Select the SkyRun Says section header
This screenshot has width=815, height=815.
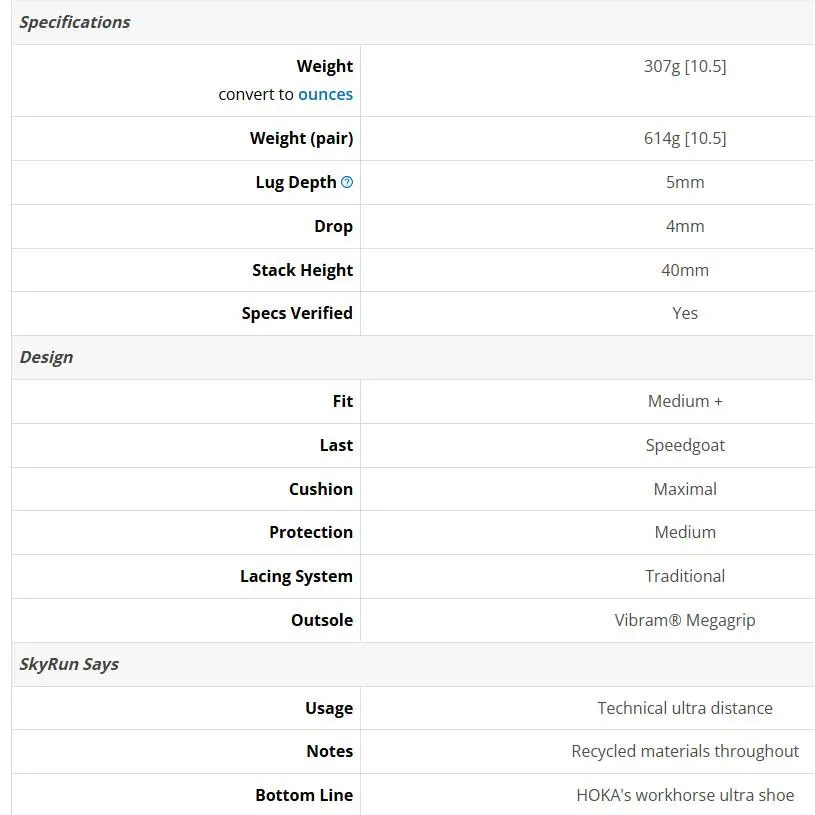(69, 664)
